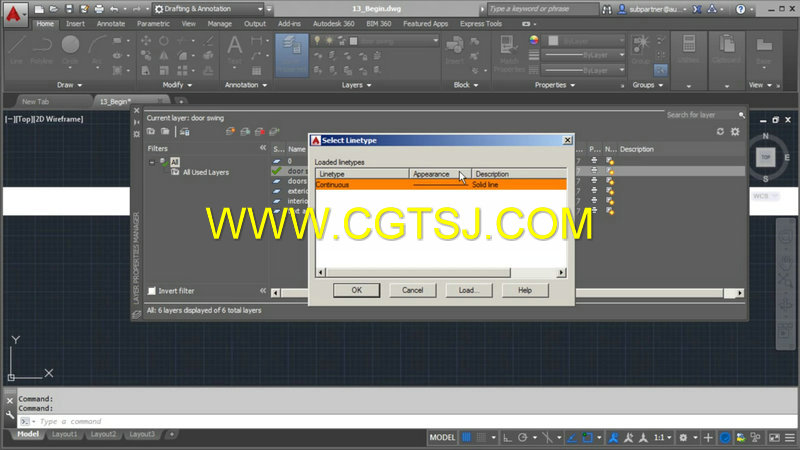
Task: Switch to the New Tab file tab
Action: pyautogui.click(x=35, y=102)
